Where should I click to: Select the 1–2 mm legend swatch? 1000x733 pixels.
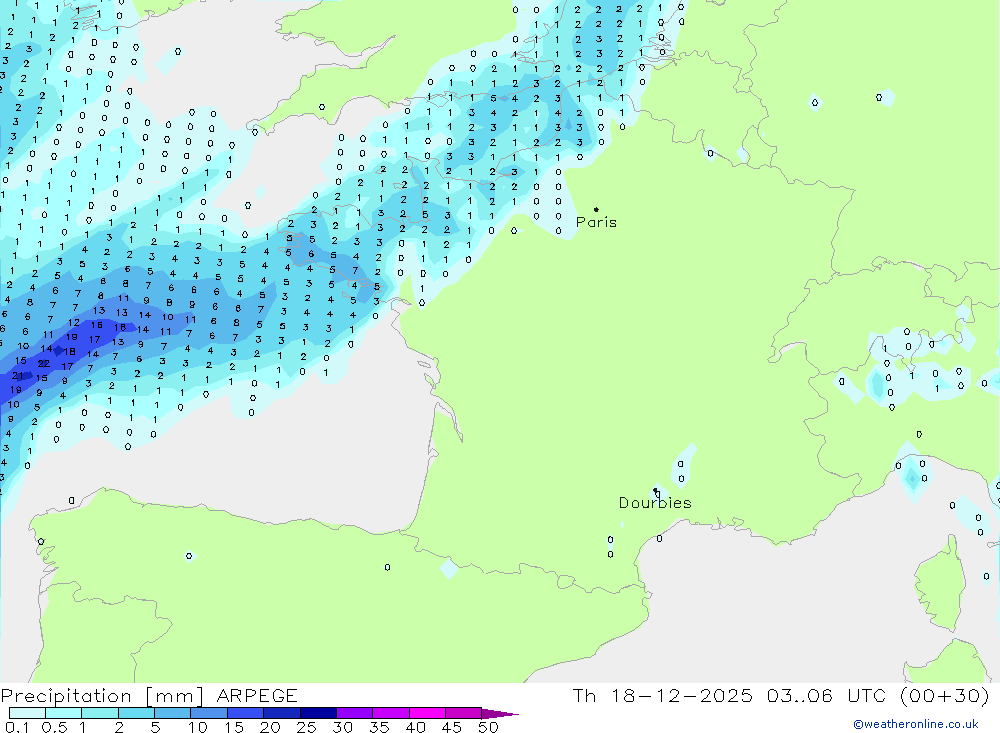coord(99,713)
